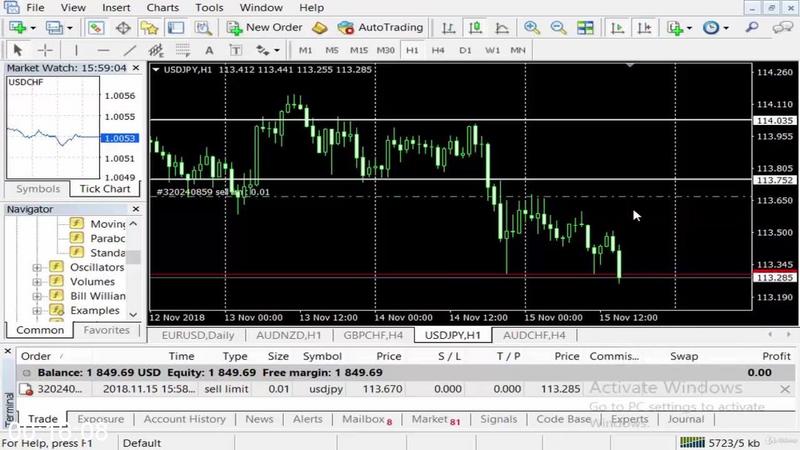800x450 pixels.
Task: Switch chart to candlesticks style
Action: pyautogui.click(x=476, y=28)
